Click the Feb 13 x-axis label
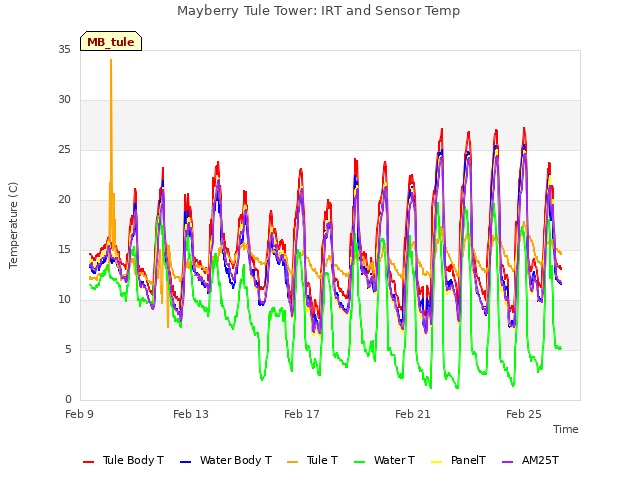 [x=191, y=414]
